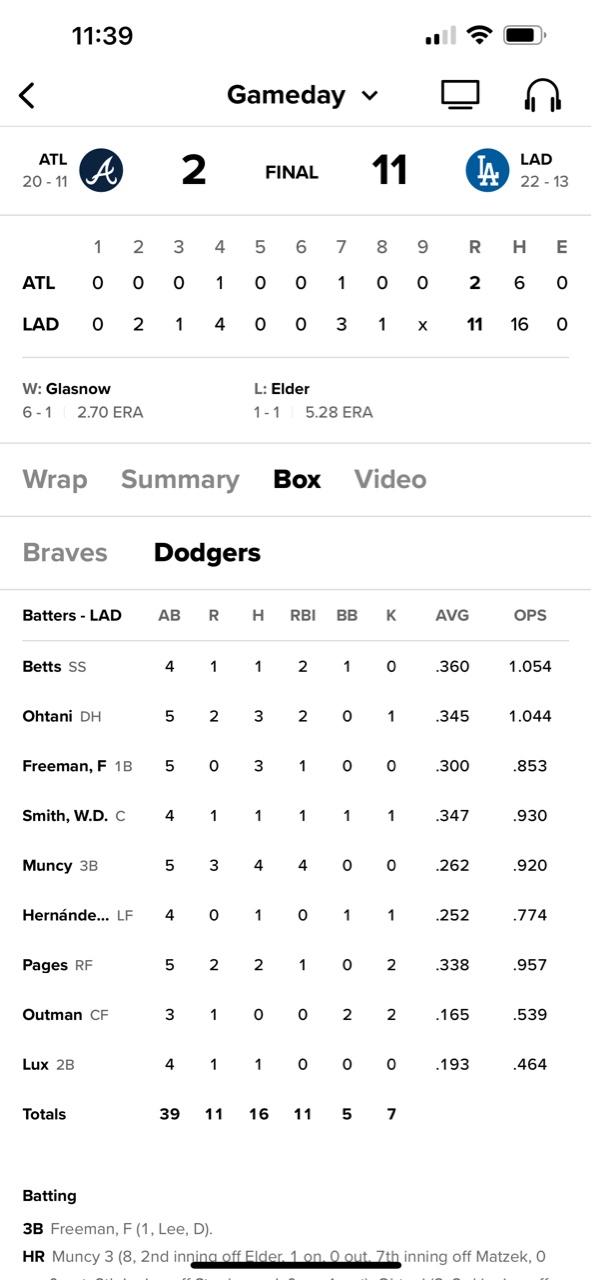Tap the headphones audio icon
The width and height of the screenshot is (592, 1280).
tap(543, 95)
